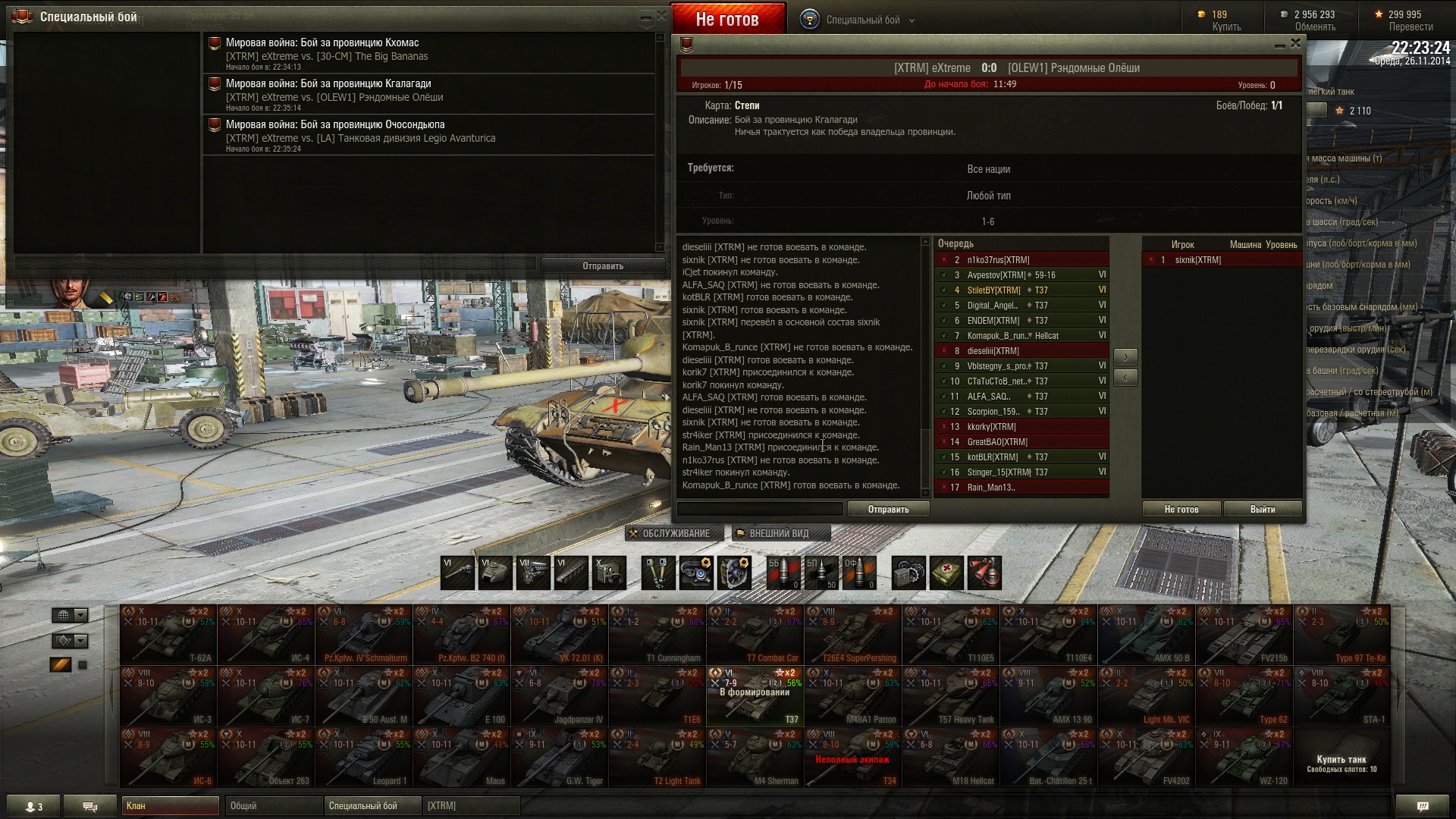Image resolution: width=1456 pixels, height=819 pixels.
Task: Switch to the '[XTRM]' chat tab
Action: pyautogui.click(x=470, y=806)
